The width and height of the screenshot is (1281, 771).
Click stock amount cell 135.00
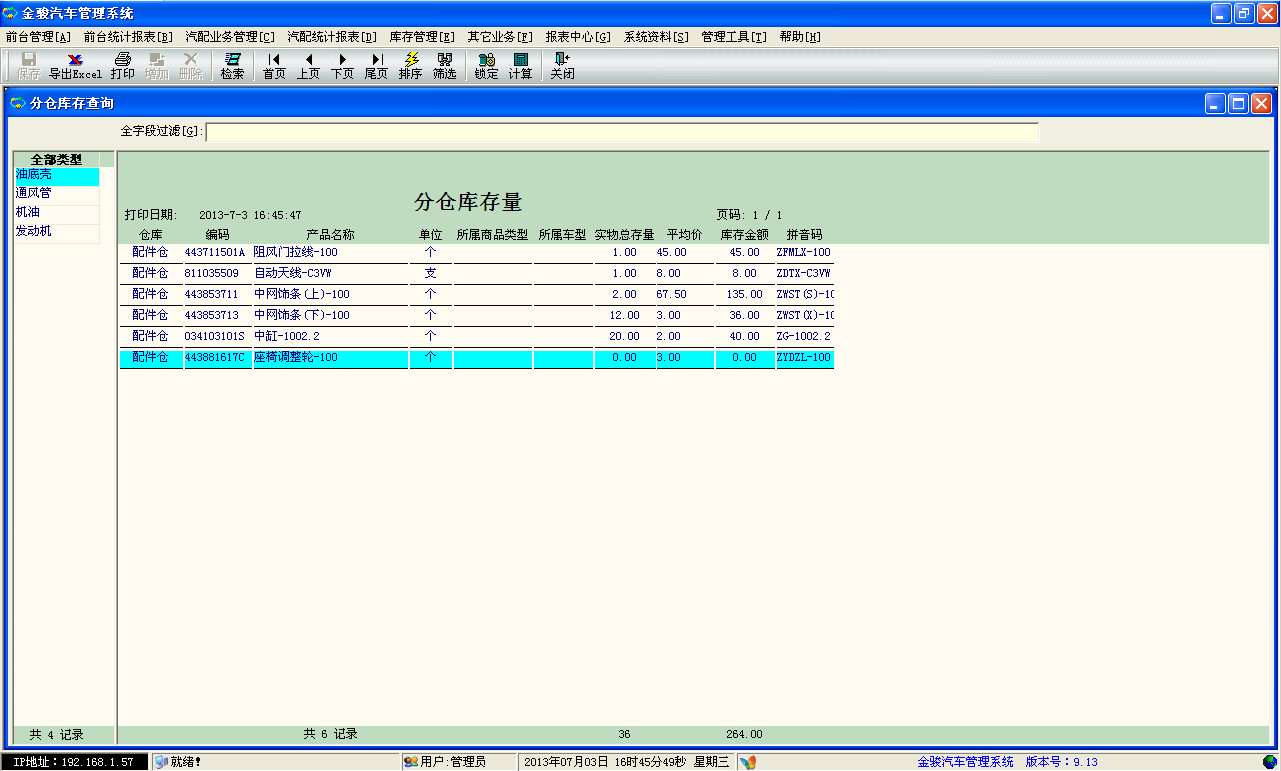tap(745, 294)
